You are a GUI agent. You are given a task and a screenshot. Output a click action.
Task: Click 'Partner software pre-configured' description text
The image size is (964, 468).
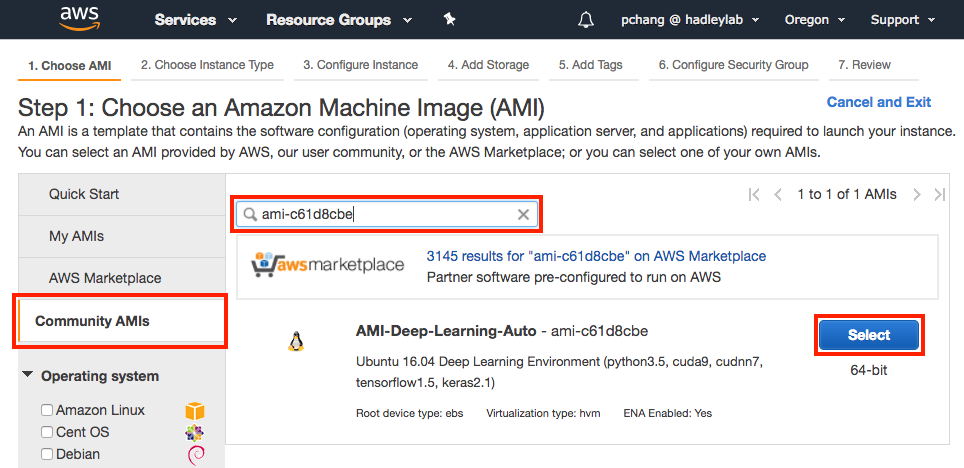coord(574,277)
